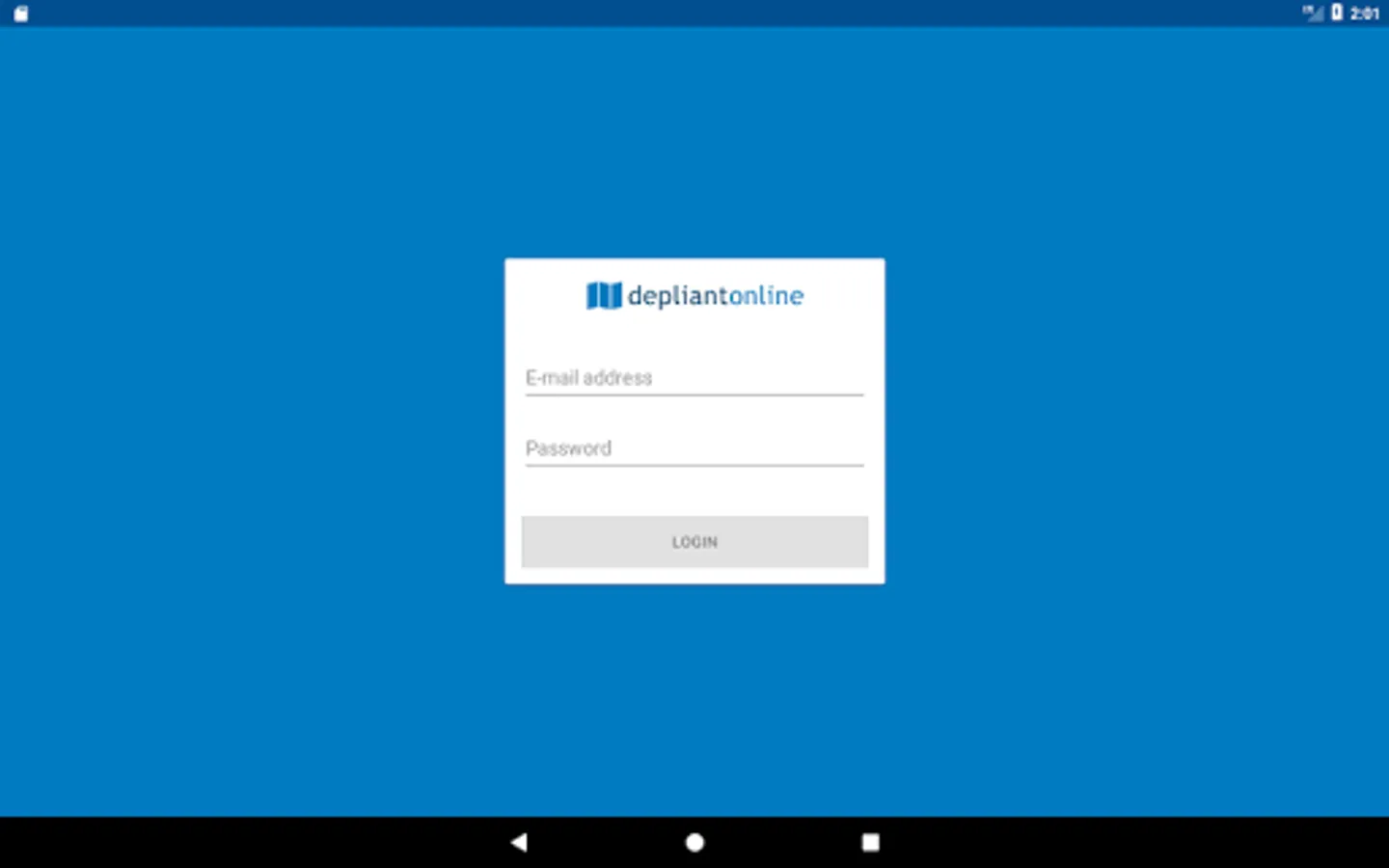Tap the SD card status icon
This screenshot has height=868, width=1389.
[x=21, y=14]
